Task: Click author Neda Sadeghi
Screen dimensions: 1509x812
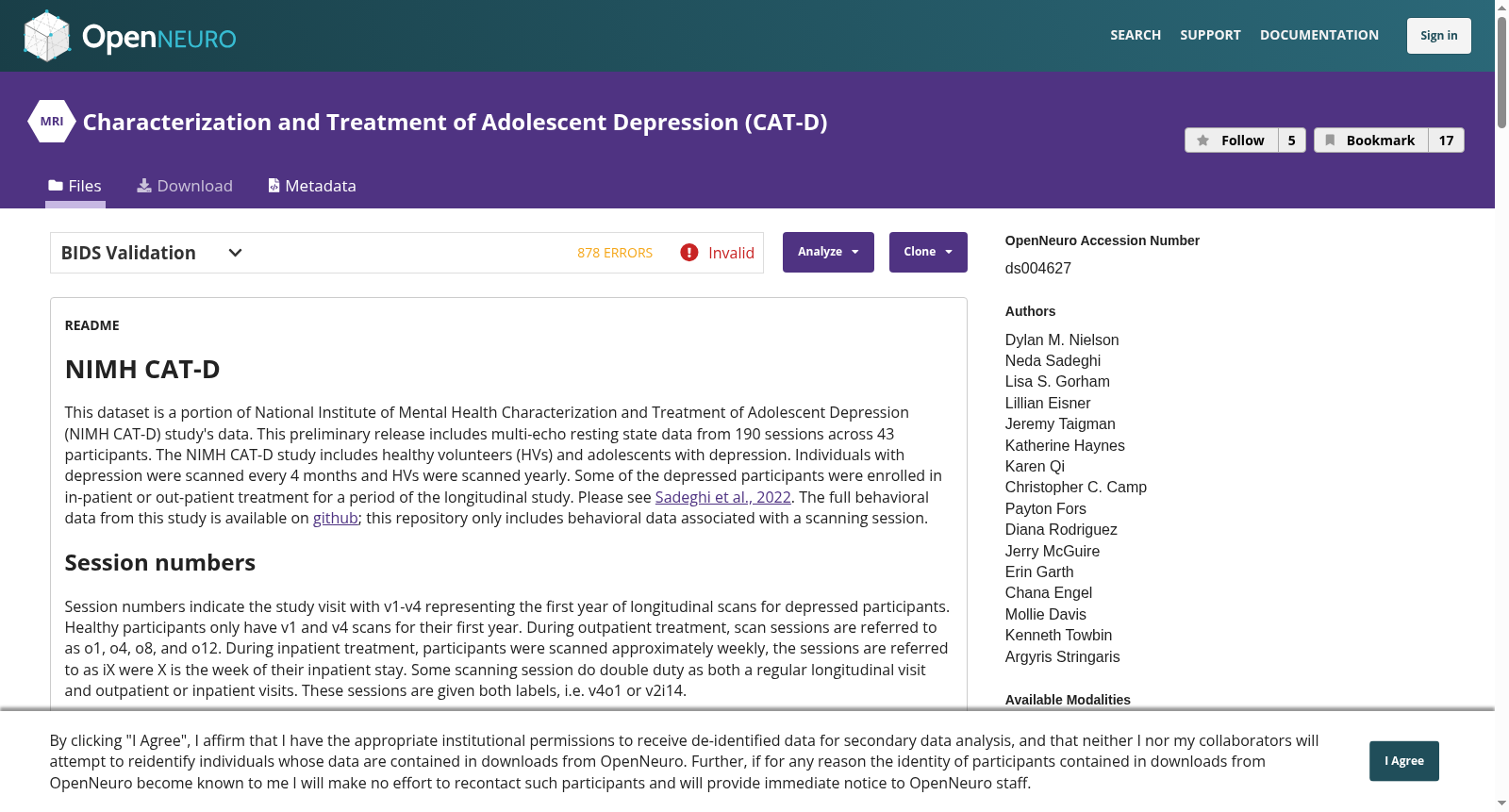Action: [x=1053, y=360]
